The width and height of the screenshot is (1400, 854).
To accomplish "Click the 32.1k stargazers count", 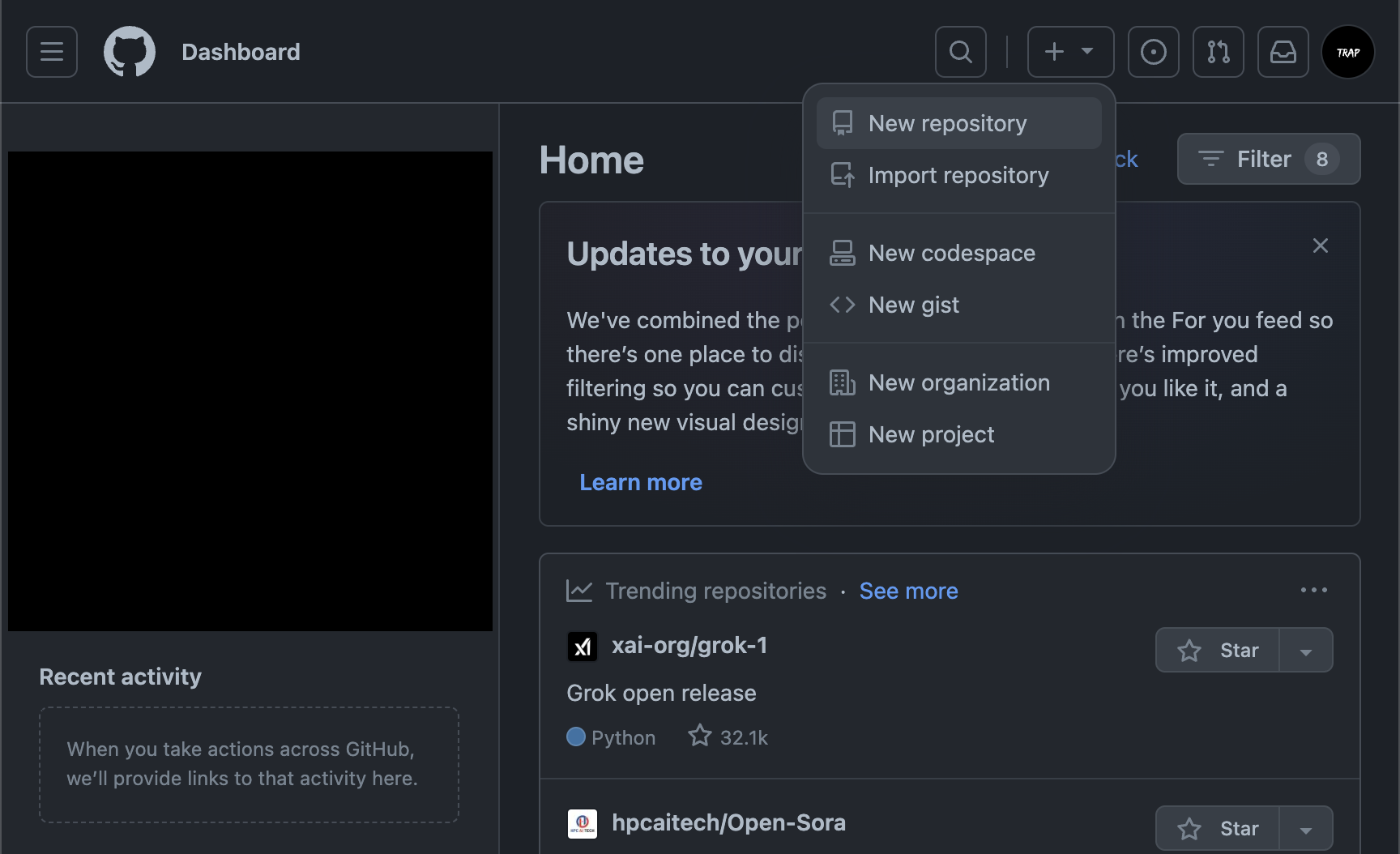I will point(728,737).
